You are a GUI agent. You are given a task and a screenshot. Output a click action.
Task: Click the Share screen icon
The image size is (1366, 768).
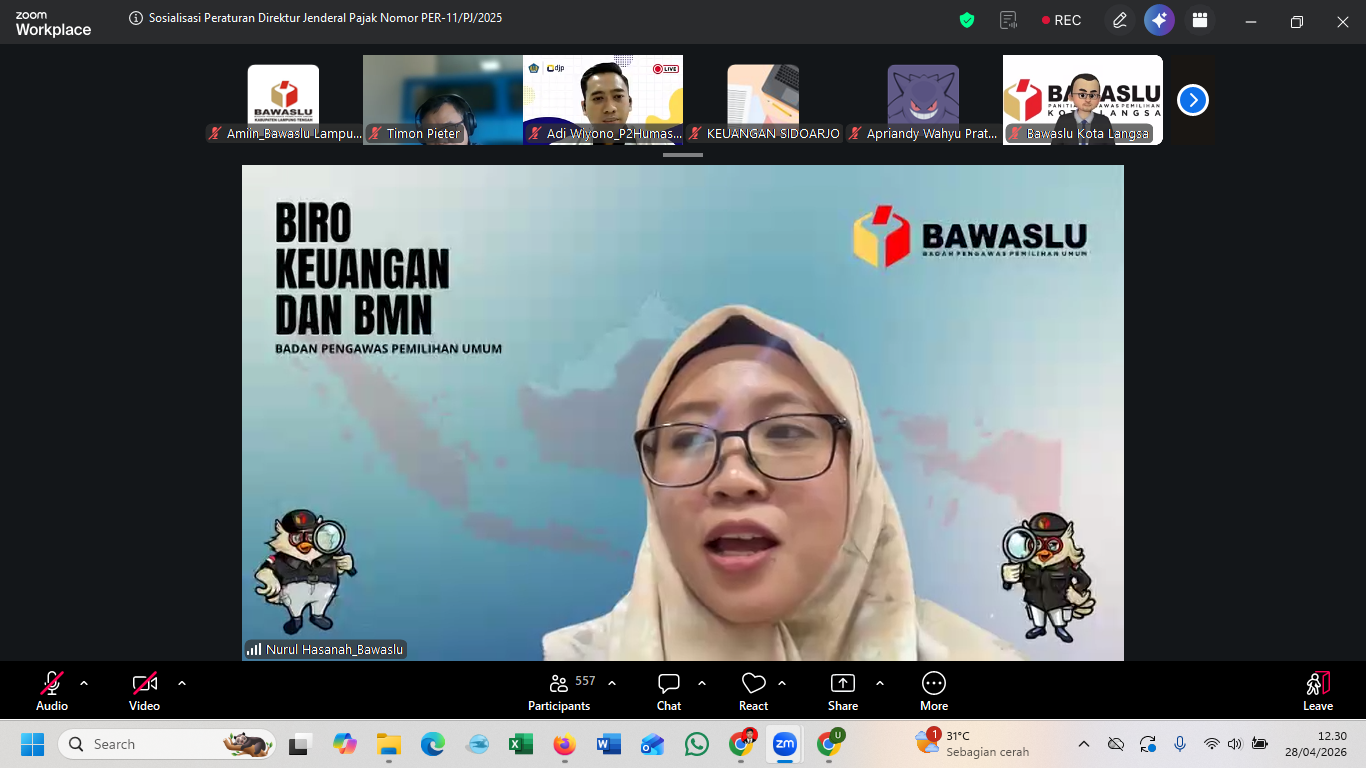pyautogui.click(x=842, y=691)
